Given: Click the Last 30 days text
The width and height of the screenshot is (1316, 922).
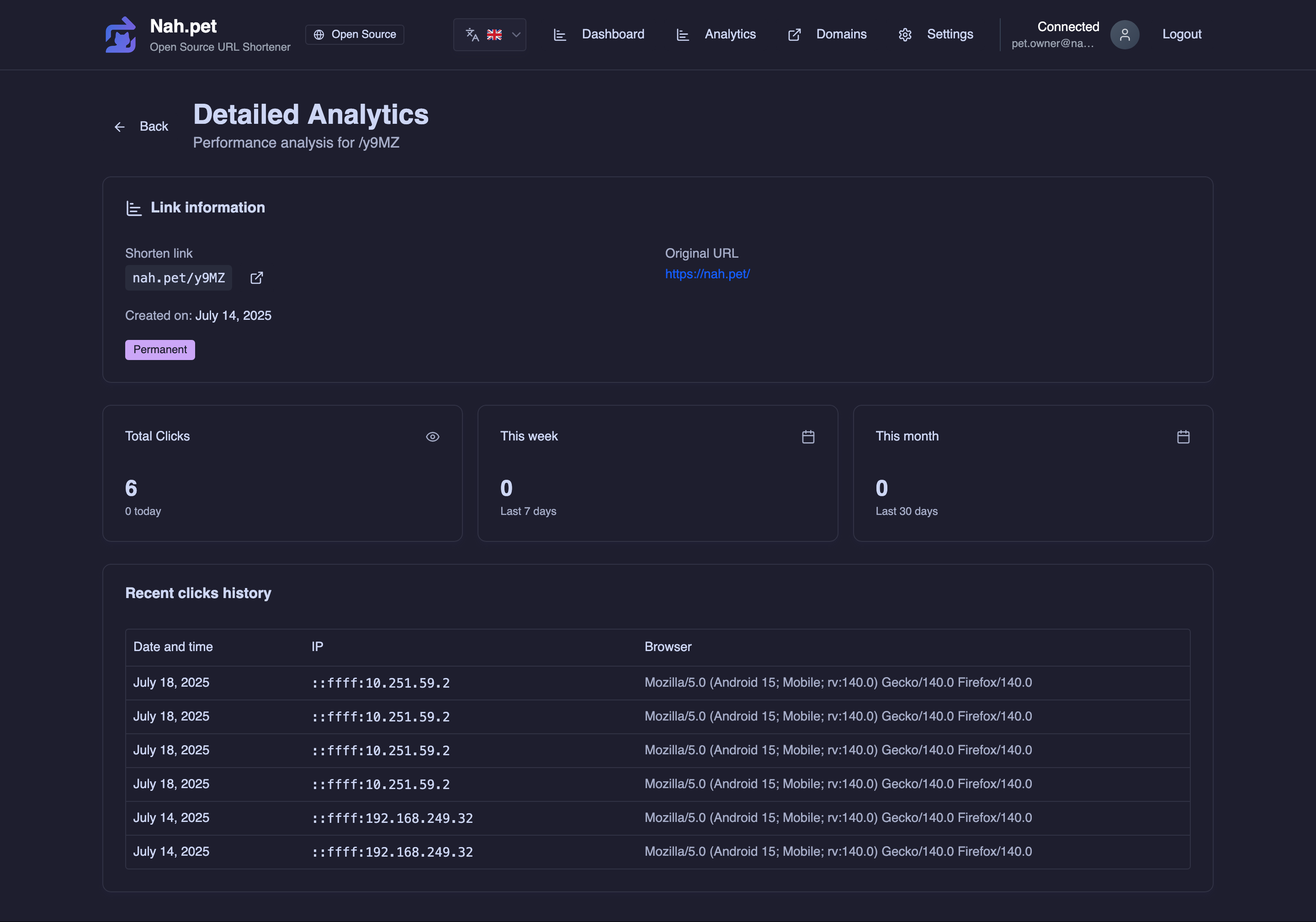Looking at the screenshot, I should coord(906,511).
